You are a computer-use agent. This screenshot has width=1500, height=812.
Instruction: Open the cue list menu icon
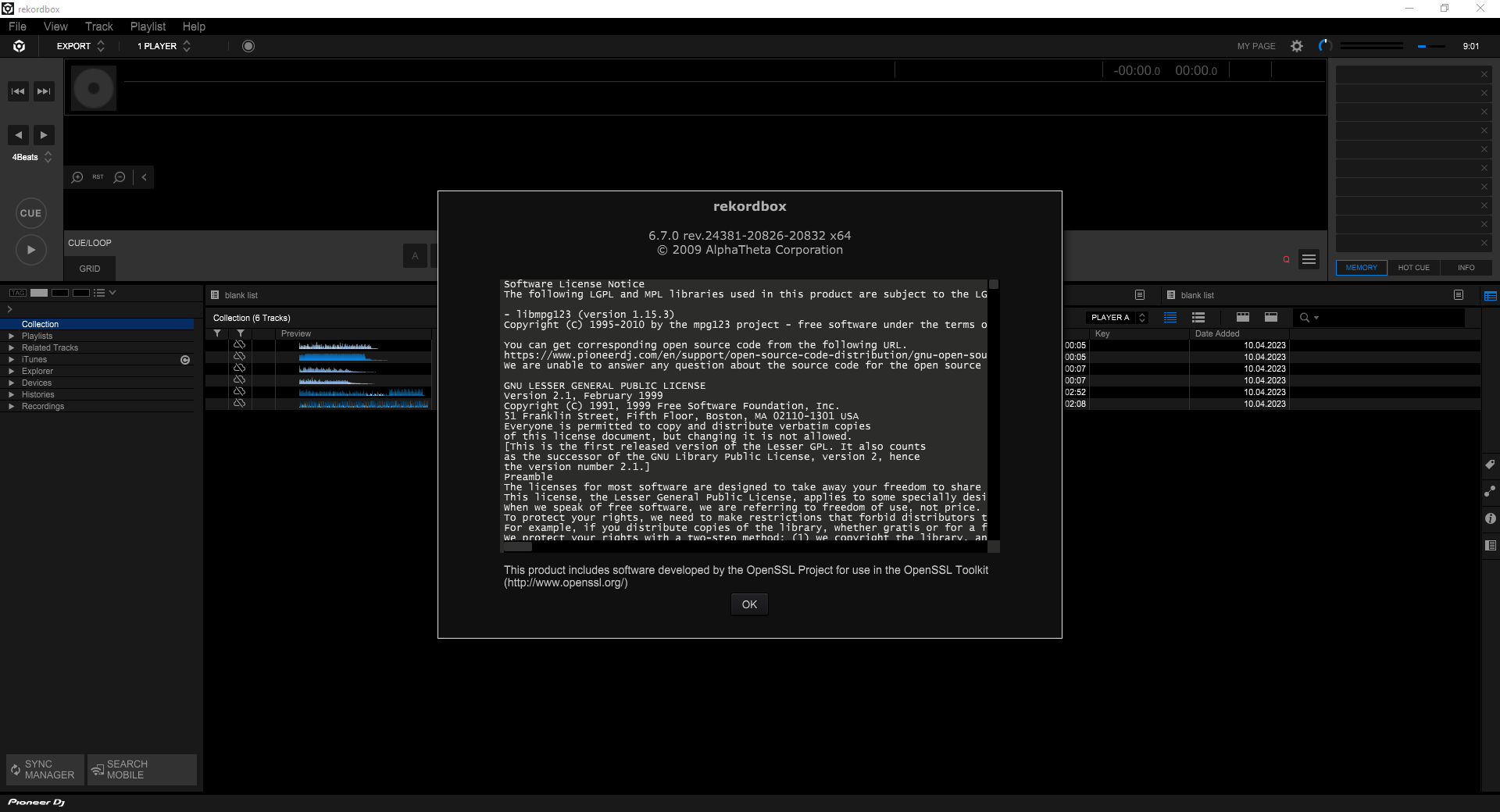[x=1309, y=259]
